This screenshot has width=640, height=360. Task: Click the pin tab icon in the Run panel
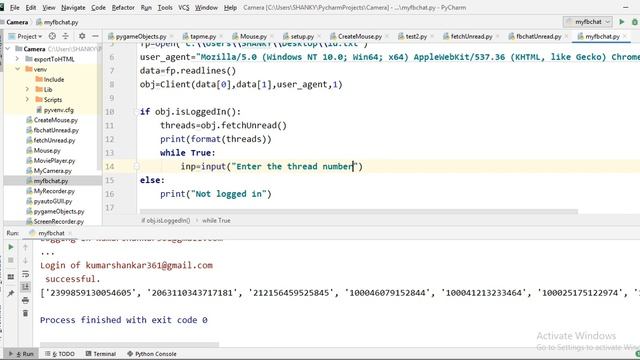click(11, 293)
